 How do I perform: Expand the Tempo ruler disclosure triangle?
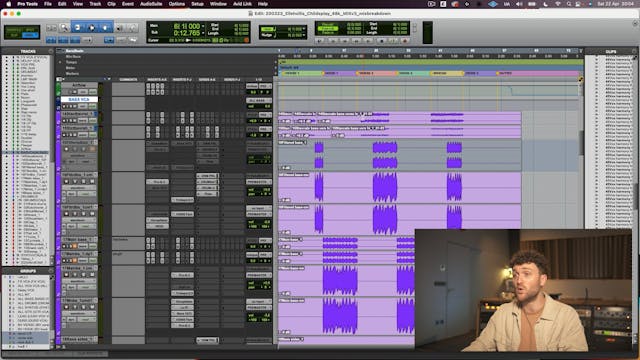[x=60, y=62]
